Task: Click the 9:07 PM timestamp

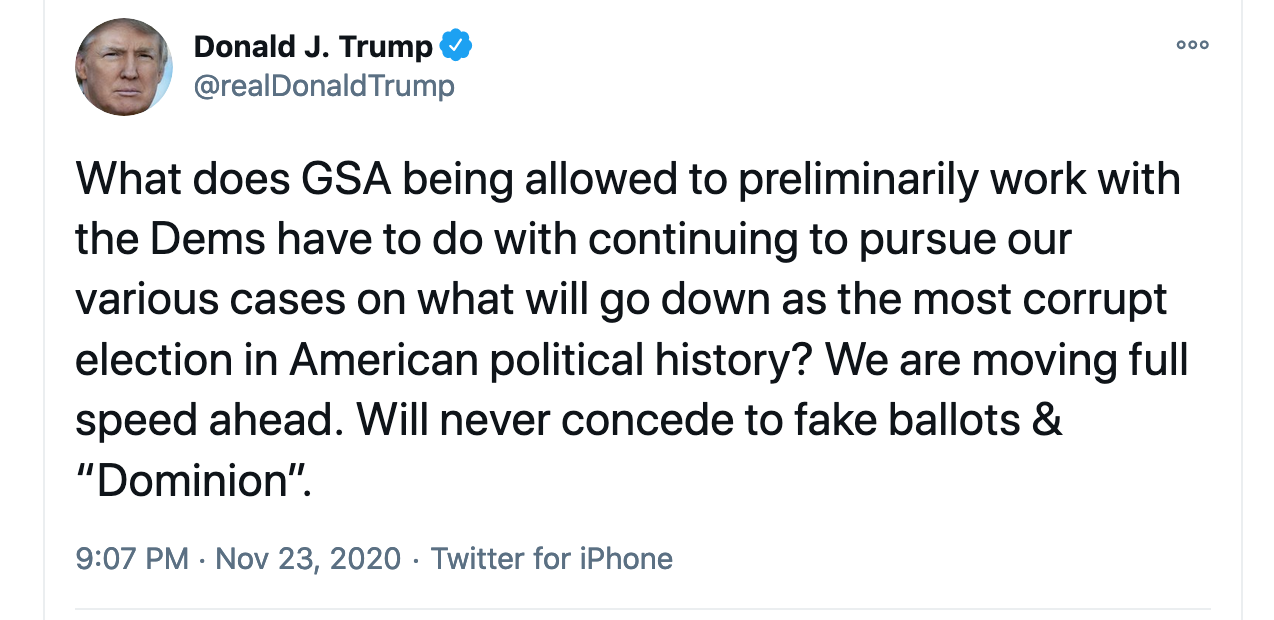Action: click(132, 558)
